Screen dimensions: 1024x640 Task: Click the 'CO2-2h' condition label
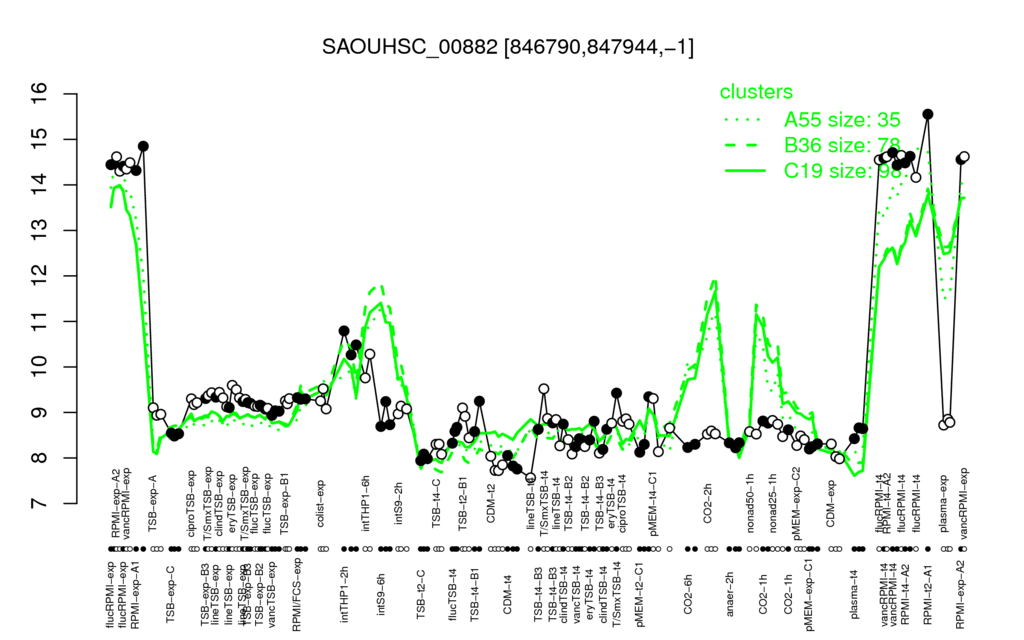pos(708,504)
